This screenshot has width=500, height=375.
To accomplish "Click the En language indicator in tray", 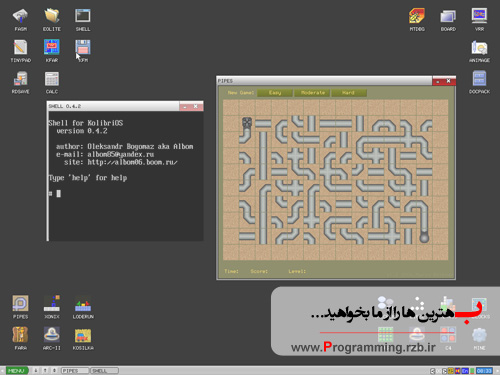I will 465,371.
